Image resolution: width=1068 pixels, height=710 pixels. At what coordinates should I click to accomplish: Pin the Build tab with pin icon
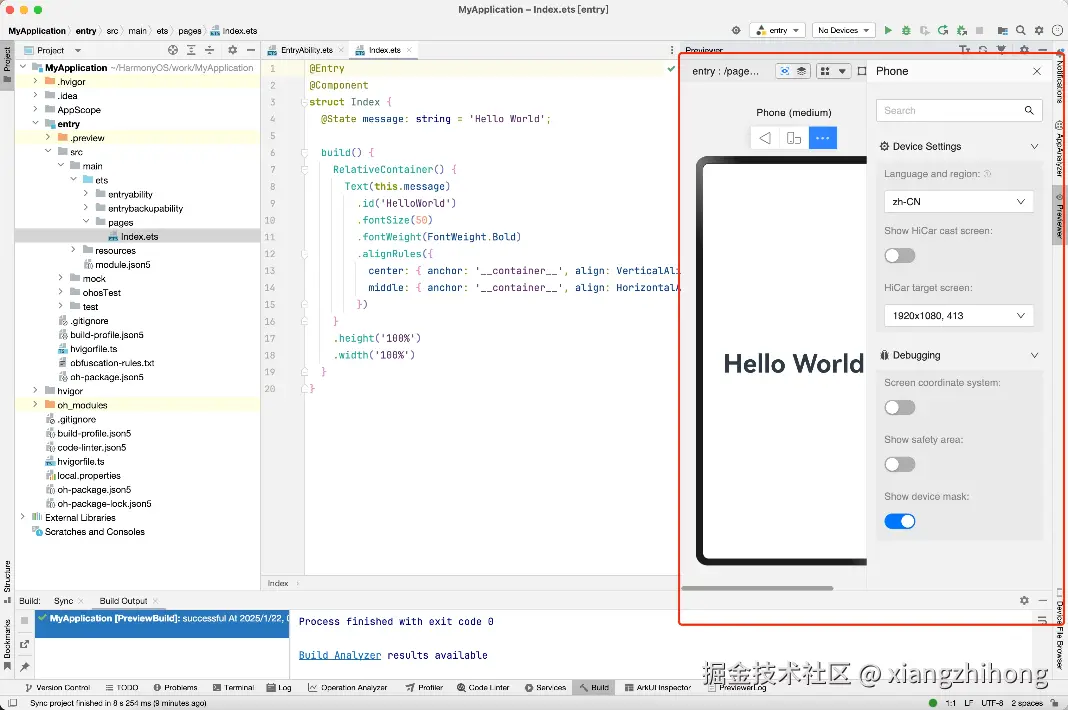coord(25,666)
